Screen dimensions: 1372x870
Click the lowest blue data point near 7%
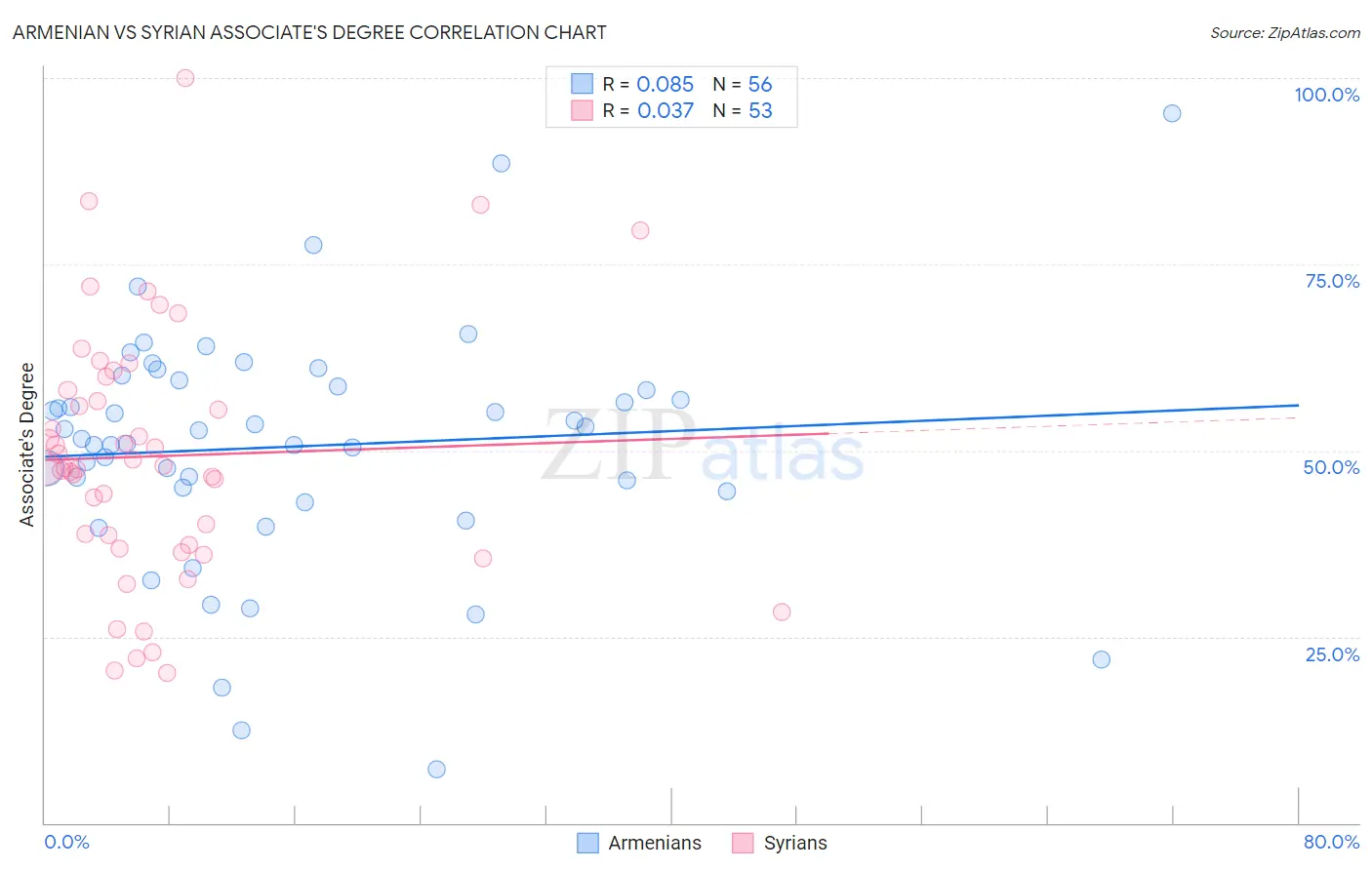(x=436, y=770)
